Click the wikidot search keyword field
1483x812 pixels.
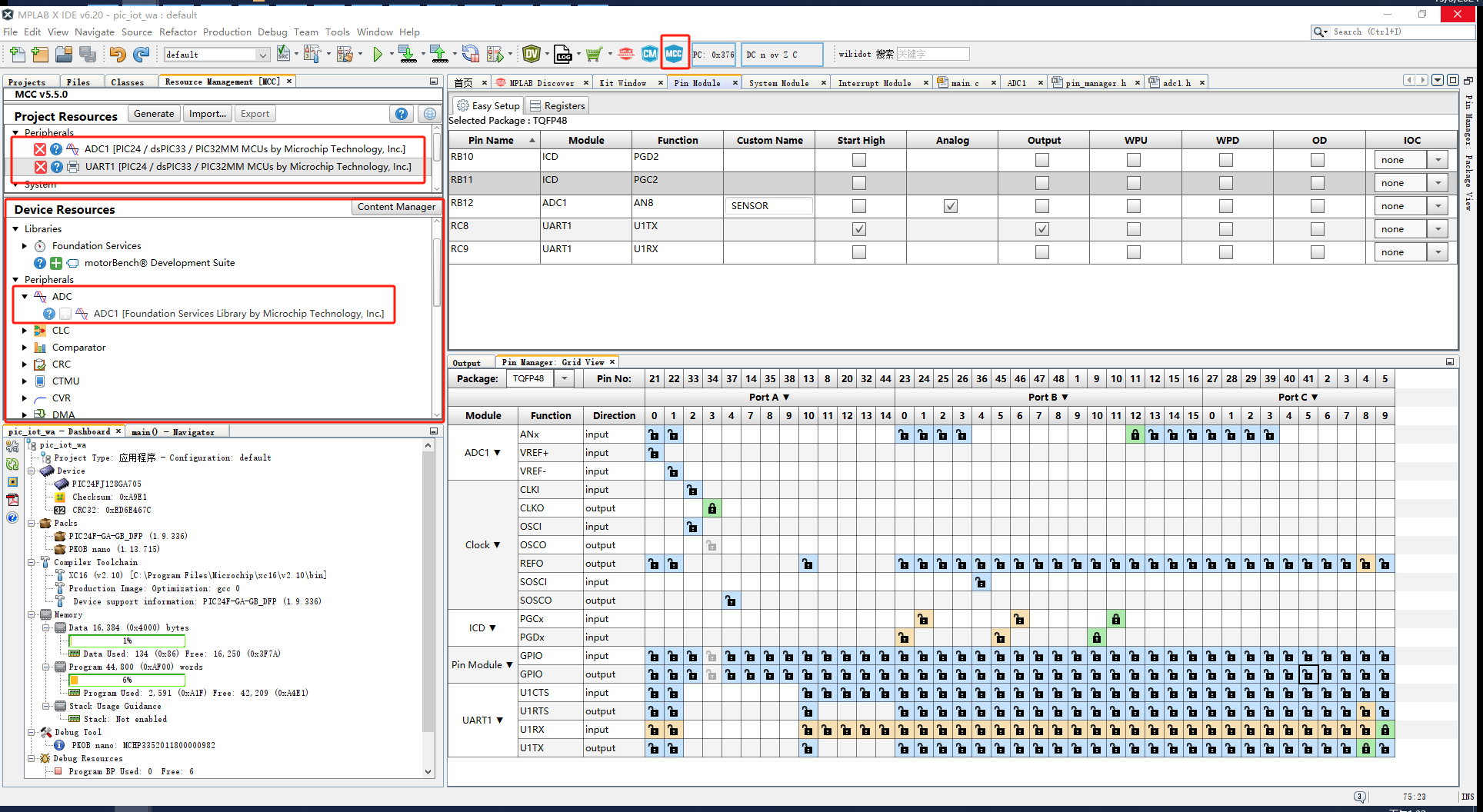click(932, 54)
